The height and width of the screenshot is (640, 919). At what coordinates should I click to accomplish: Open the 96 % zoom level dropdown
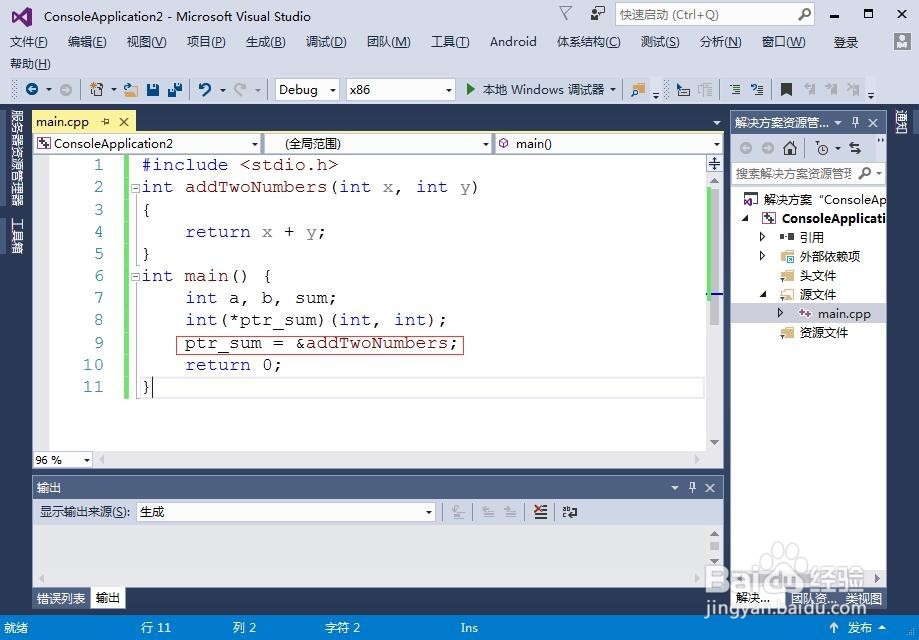(x=87, y=460)
